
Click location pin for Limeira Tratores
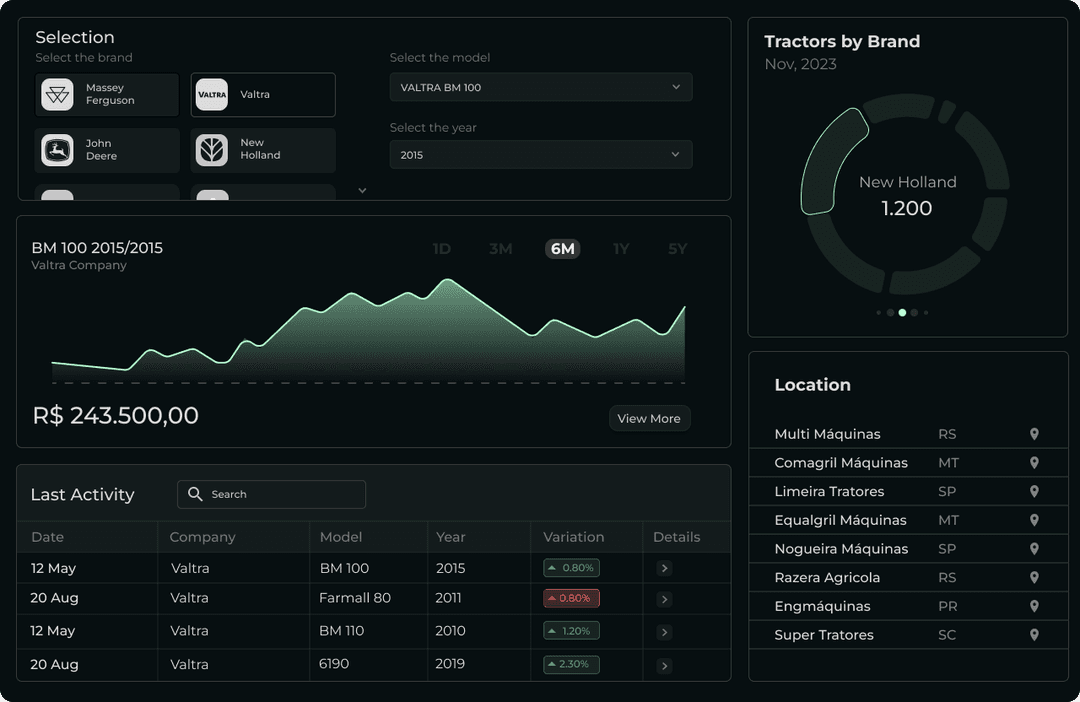(1034, 492)
